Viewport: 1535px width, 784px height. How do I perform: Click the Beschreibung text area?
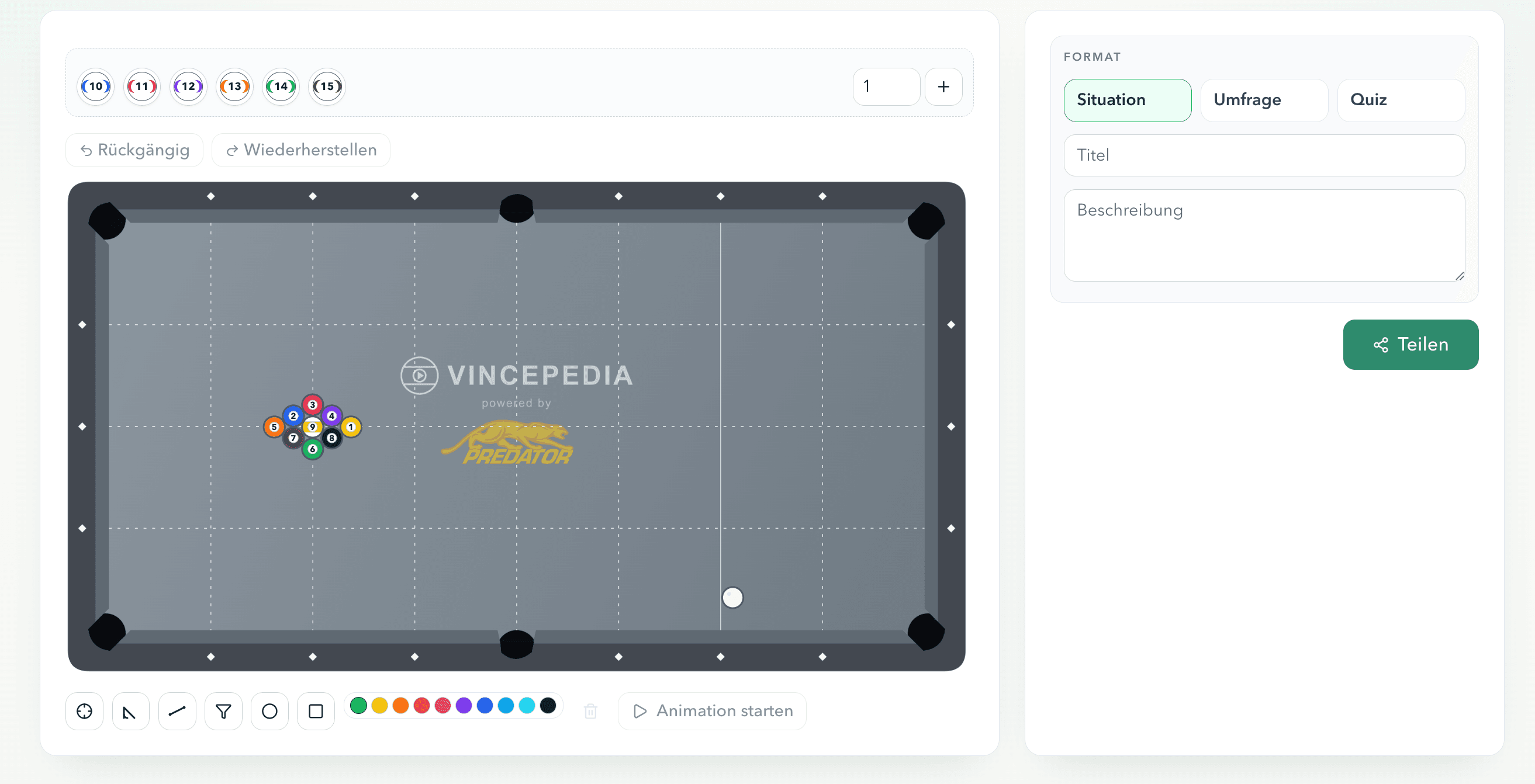1264,235
